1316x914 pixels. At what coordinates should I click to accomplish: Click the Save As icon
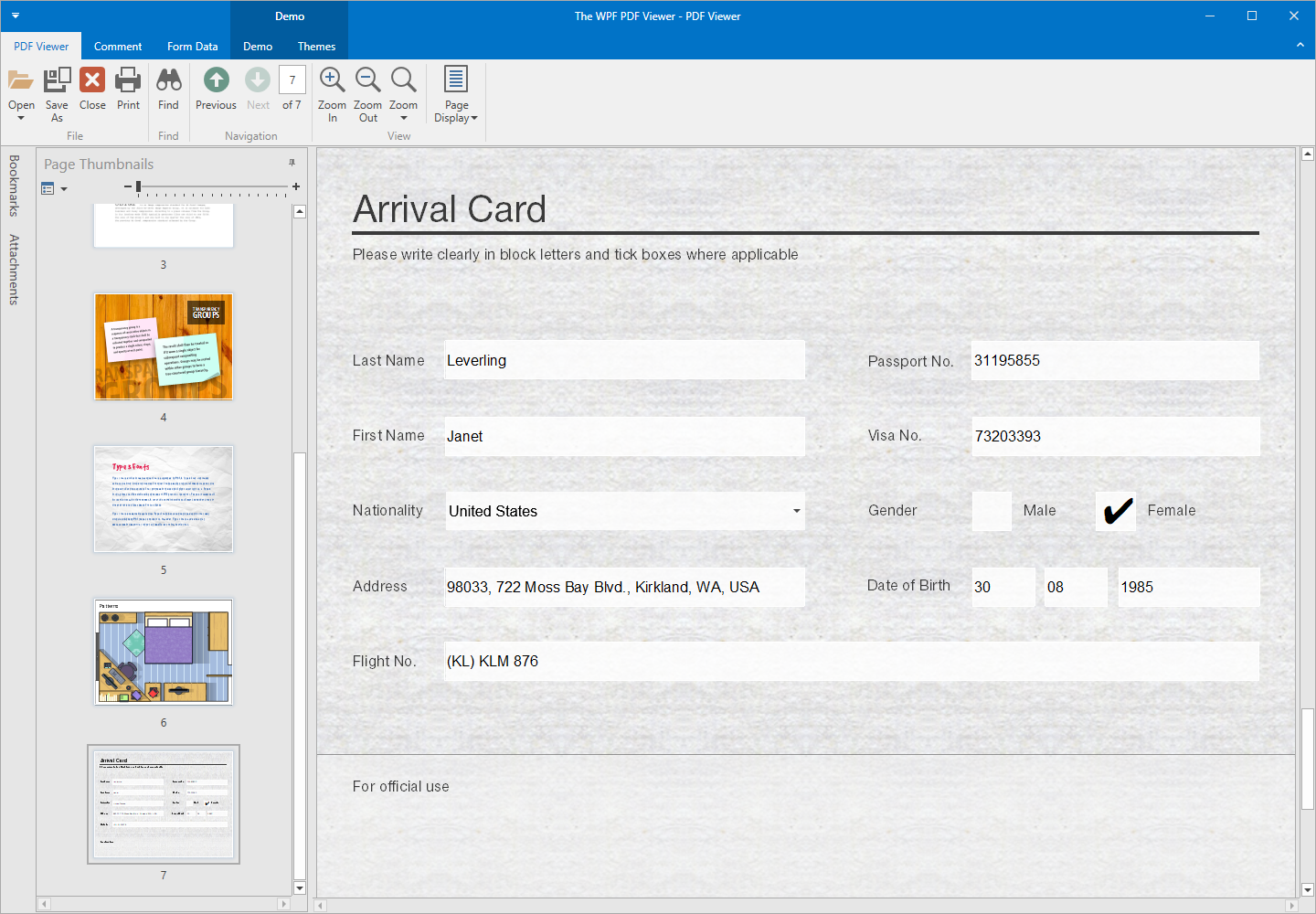57,81
